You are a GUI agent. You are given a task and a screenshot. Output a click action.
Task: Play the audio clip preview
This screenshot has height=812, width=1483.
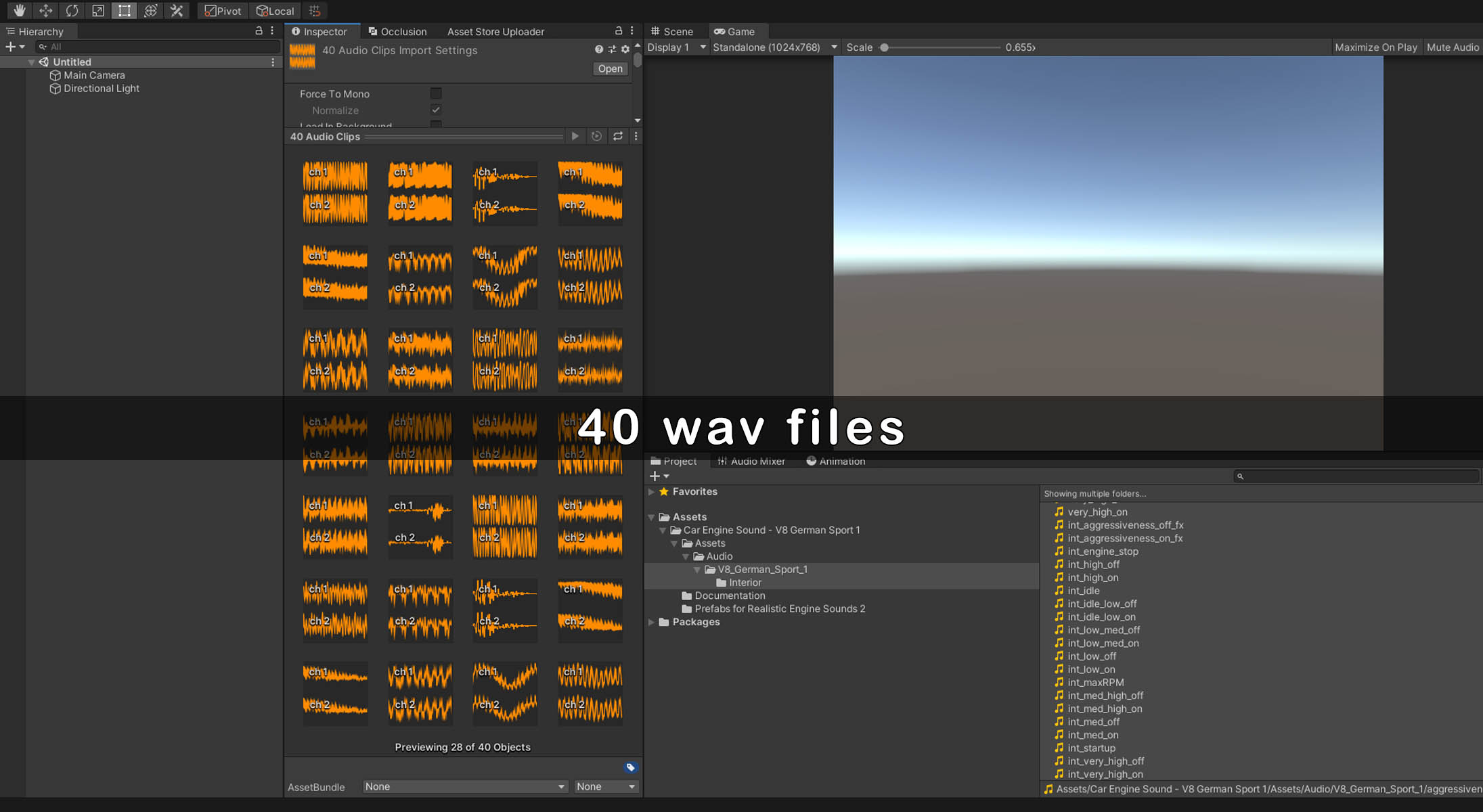tap(575, 136)
